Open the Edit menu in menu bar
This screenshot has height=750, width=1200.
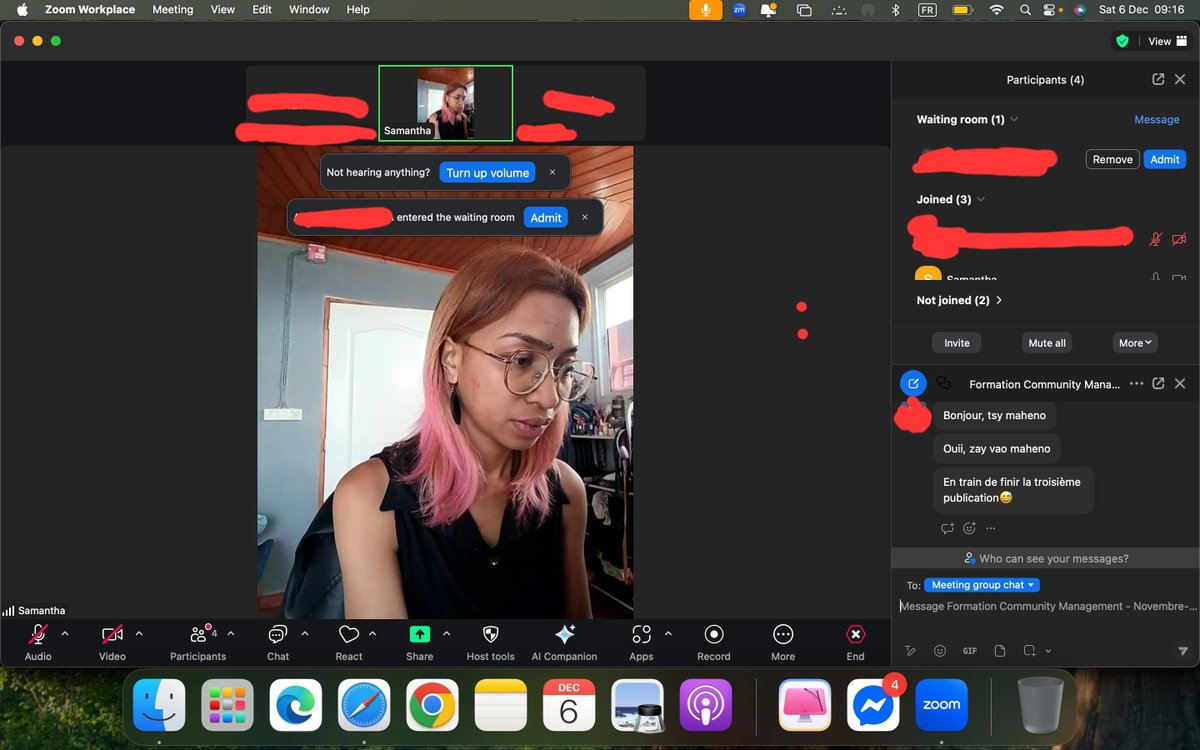(262, 9)
